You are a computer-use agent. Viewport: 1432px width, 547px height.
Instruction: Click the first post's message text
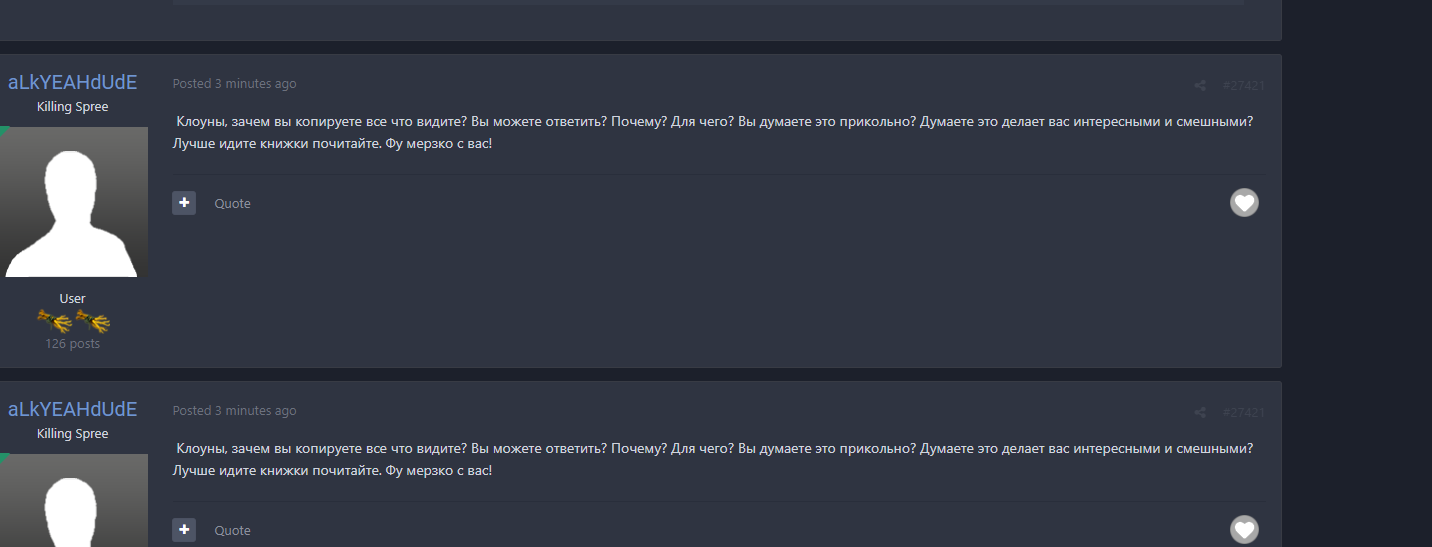click(700, 132)
